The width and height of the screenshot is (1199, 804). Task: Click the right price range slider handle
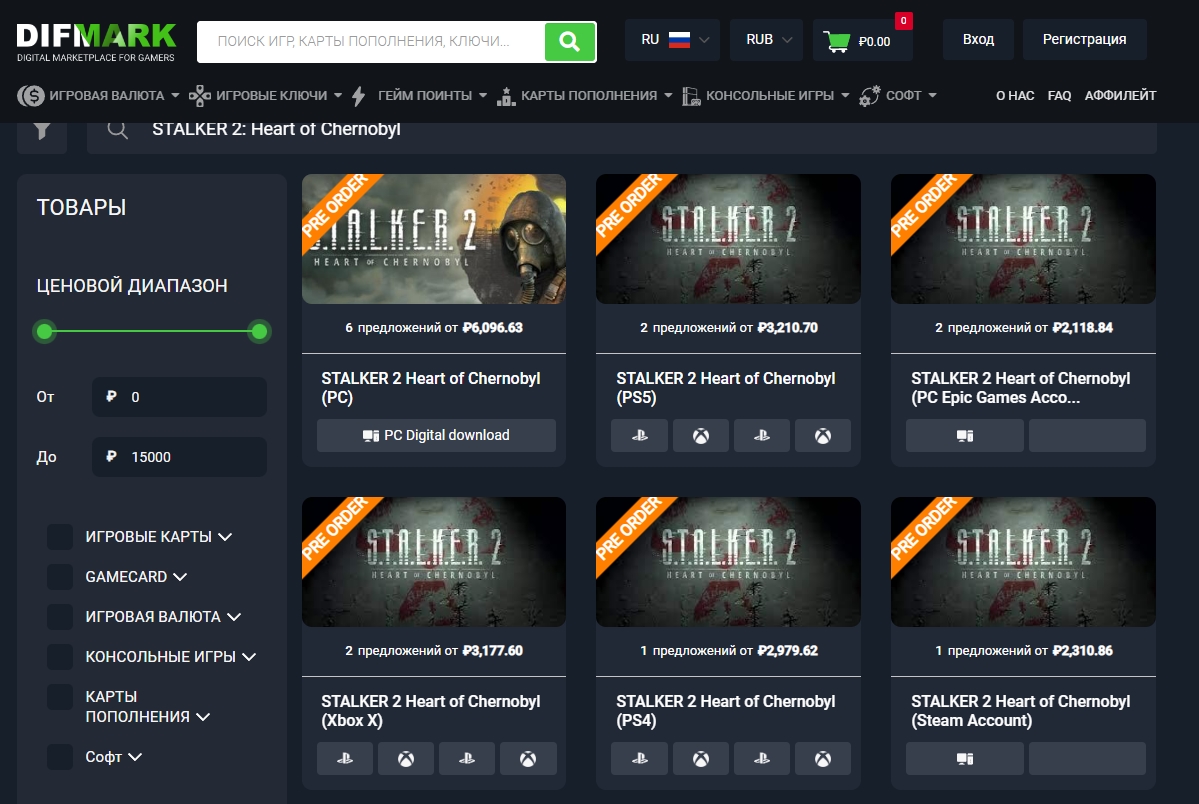tap(259, 331)
